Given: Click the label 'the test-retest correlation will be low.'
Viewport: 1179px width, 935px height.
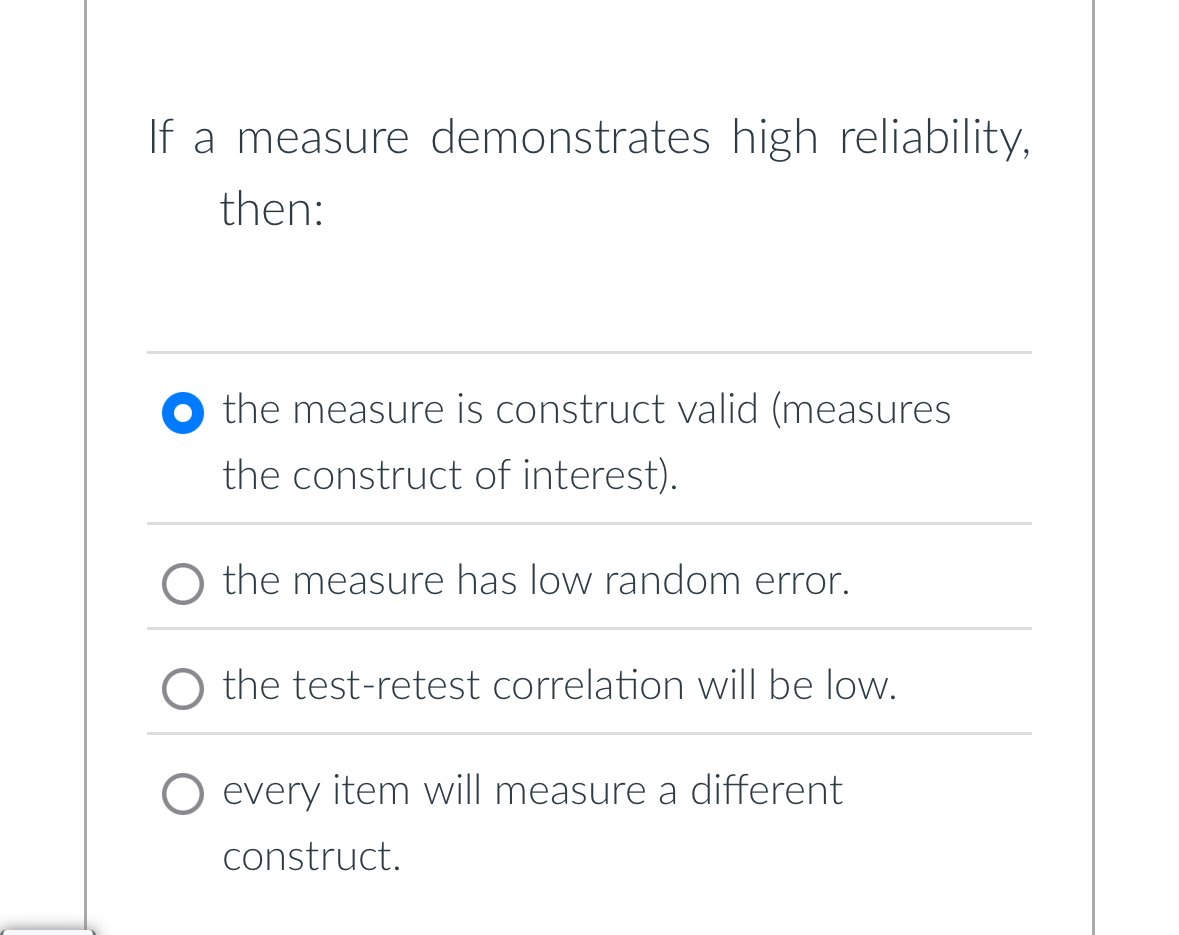Looking at the screenshot, I should [x=560, y=685].
